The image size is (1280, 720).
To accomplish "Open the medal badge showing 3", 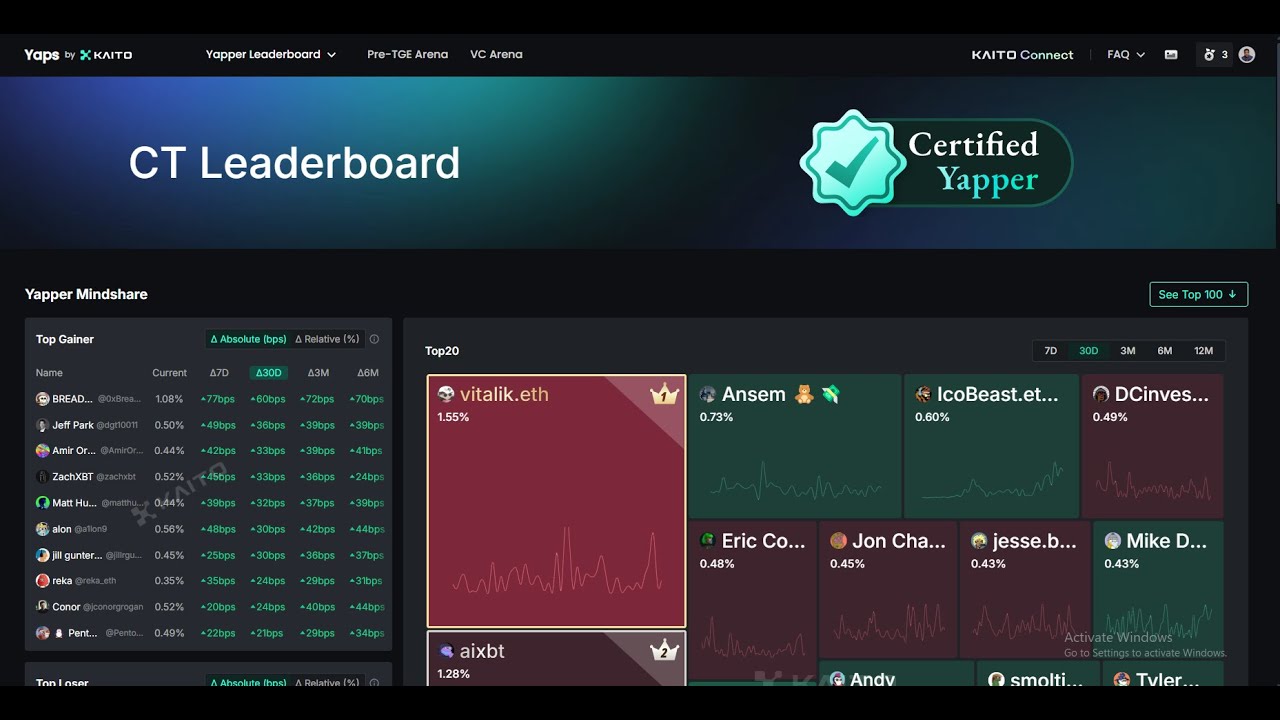I will pos(1215,55).
